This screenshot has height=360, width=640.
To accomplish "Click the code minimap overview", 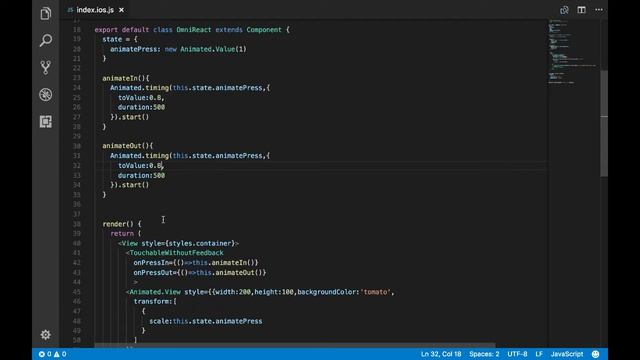I will click(573, 51).
